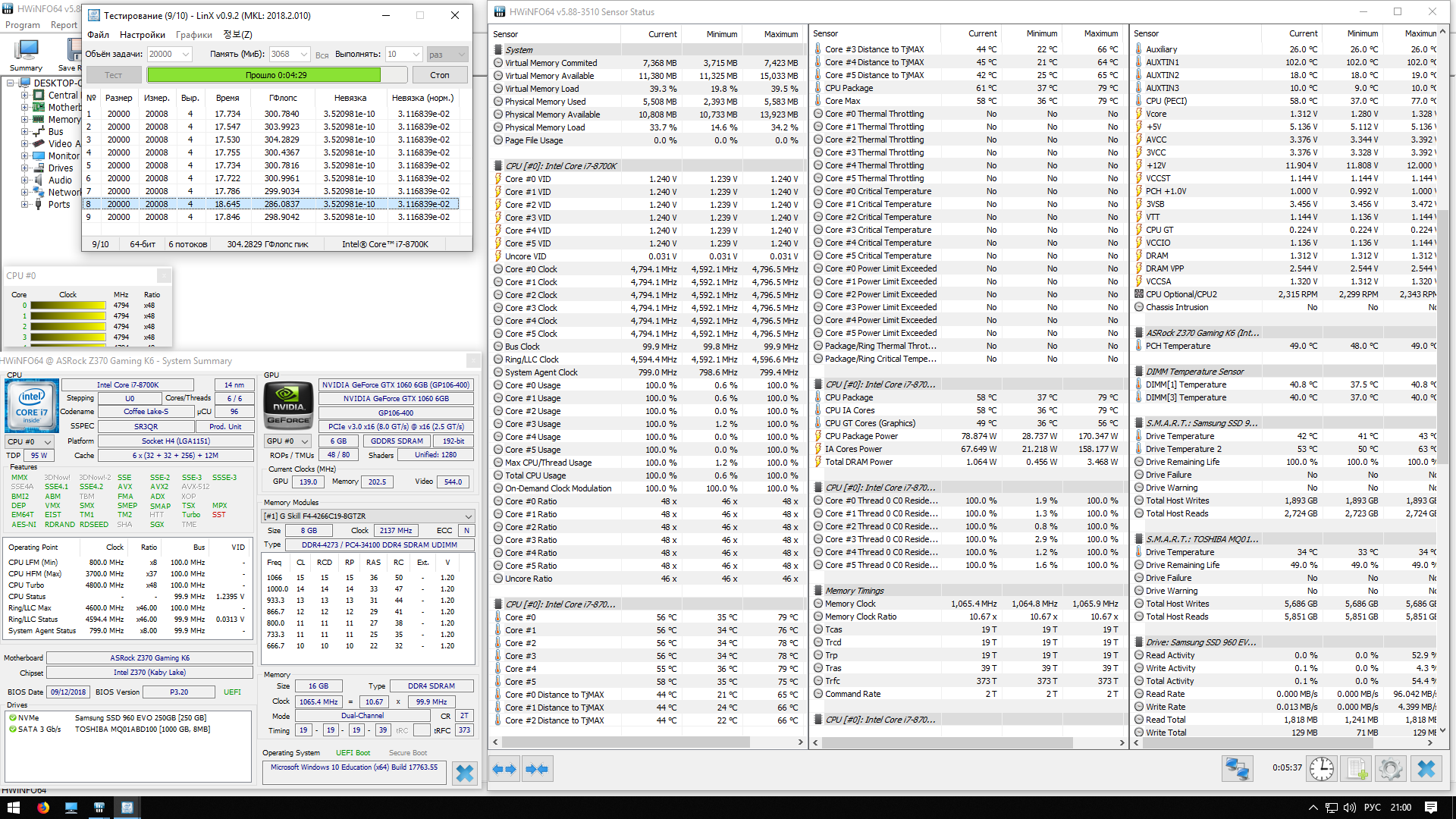
Task: Reset sensor clock timer icon
Action: [x=1322, y=769]
